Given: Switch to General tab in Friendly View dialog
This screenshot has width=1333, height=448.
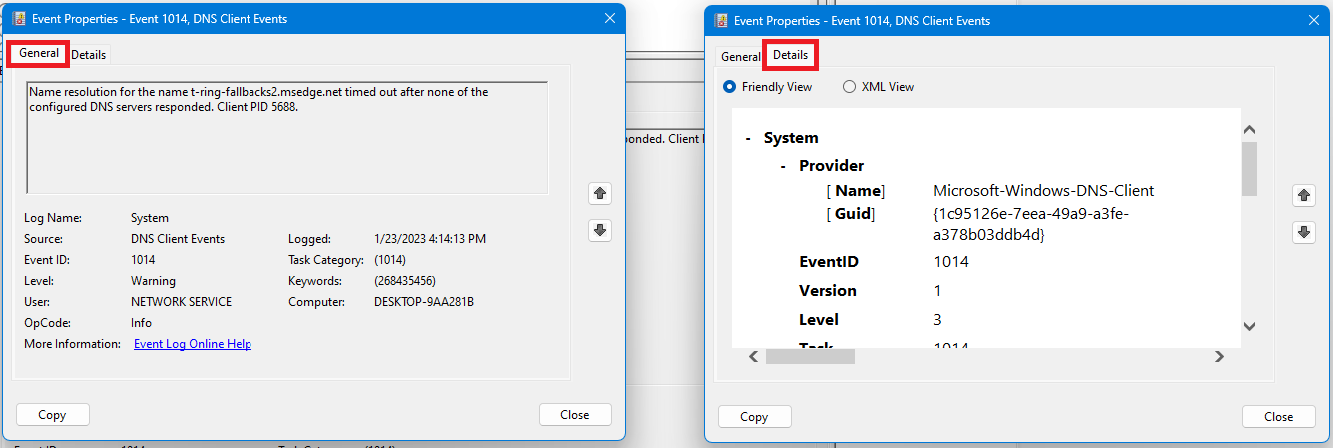Looking at the screenshot, I should click(741, 57).
